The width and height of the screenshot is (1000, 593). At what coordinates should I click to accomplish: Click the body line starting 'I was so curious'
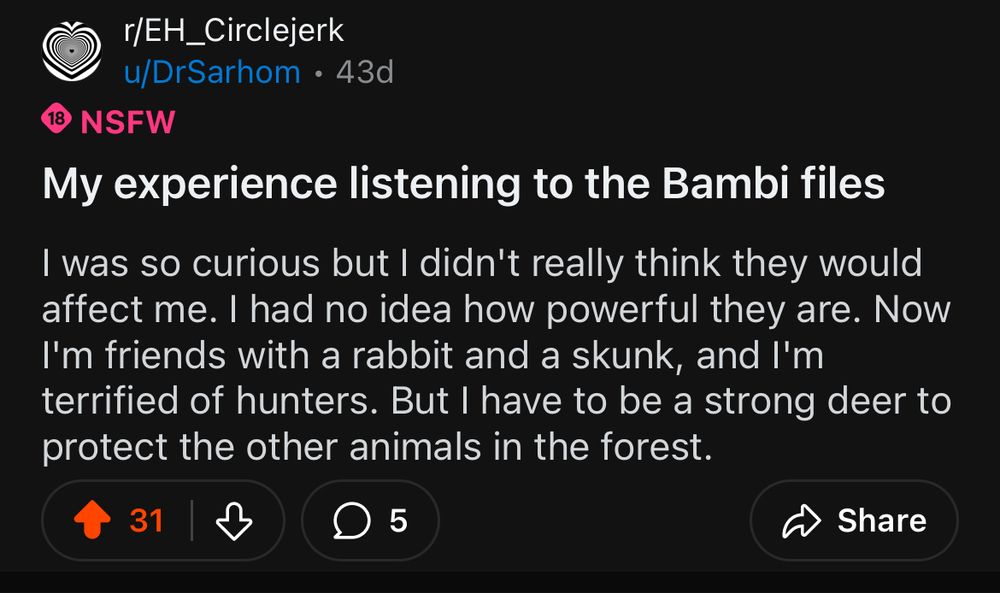[482, 263]
